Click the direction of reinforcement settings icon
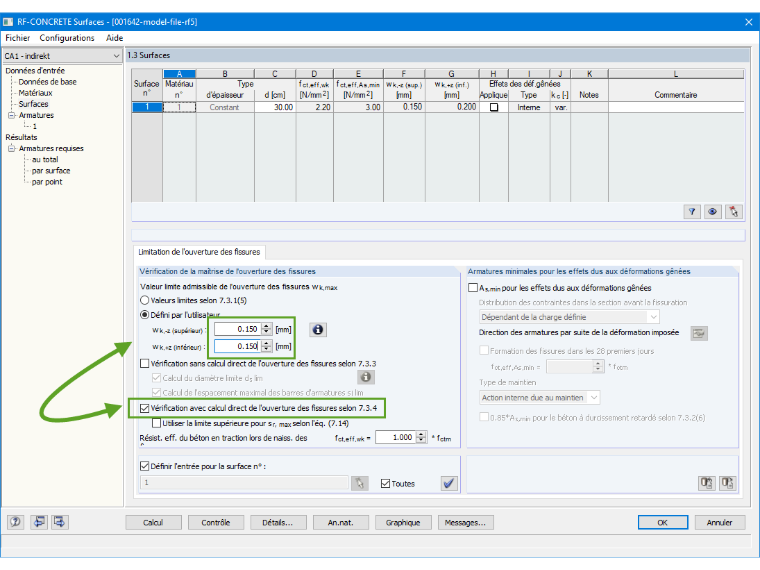 click(x=699, y=333)
